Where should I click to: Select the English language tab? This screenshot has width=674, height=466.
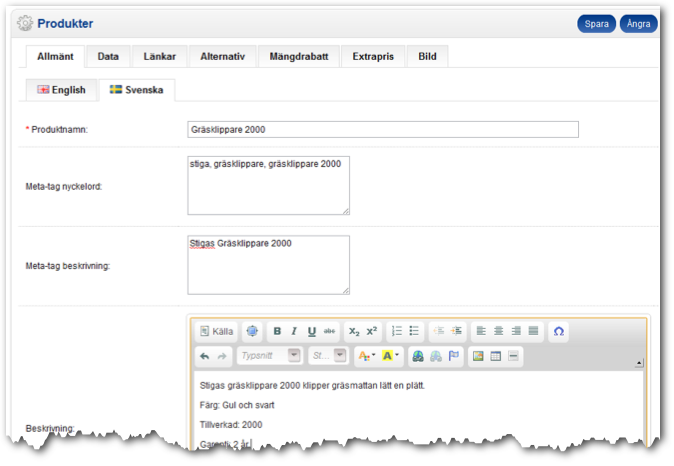point(61,90)
